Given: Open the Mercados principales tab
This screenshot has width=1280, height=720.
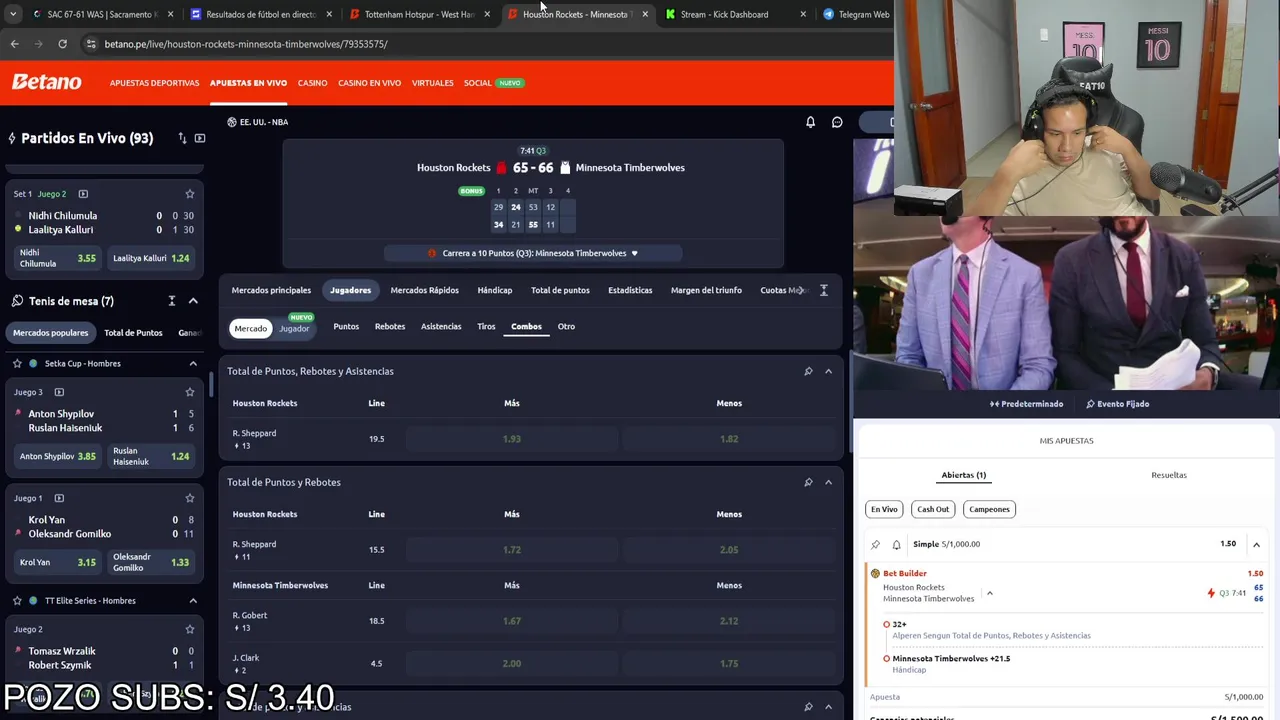Looking at the screenshot, I should tap(271, 290).
